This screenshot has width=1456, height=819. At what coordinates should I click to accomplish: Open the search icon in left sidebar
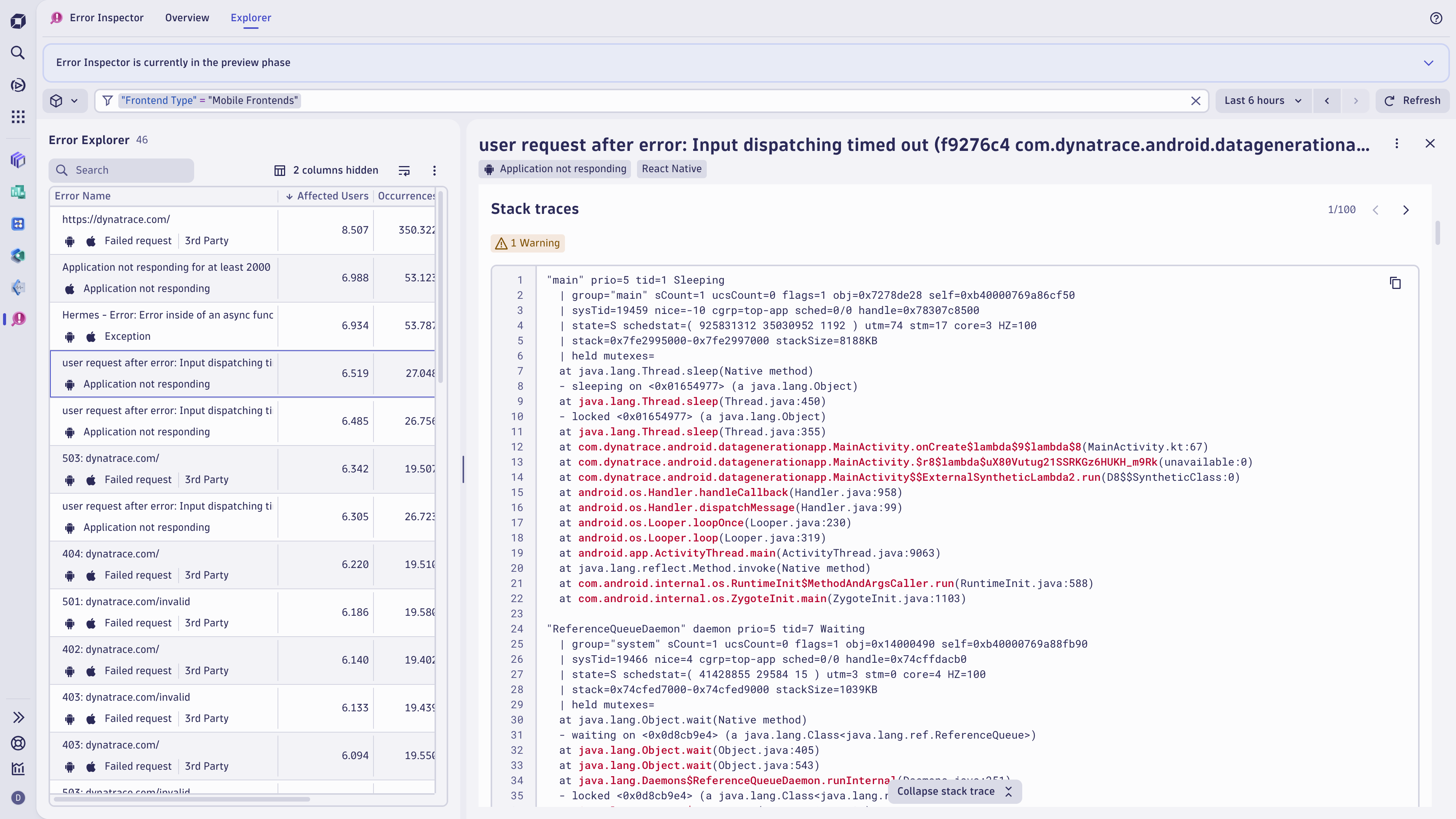pyautogui.click(x=17, y=53)
